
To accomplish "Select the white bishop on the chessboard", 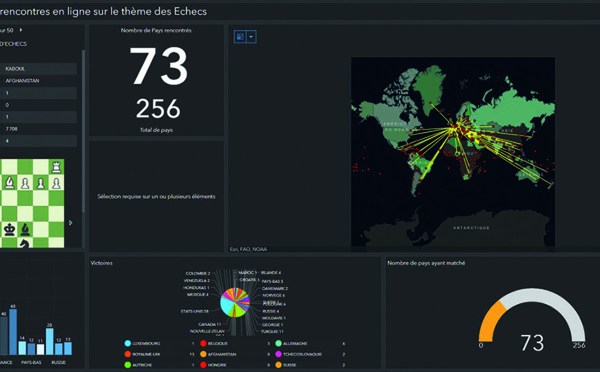I will (10, 183).
